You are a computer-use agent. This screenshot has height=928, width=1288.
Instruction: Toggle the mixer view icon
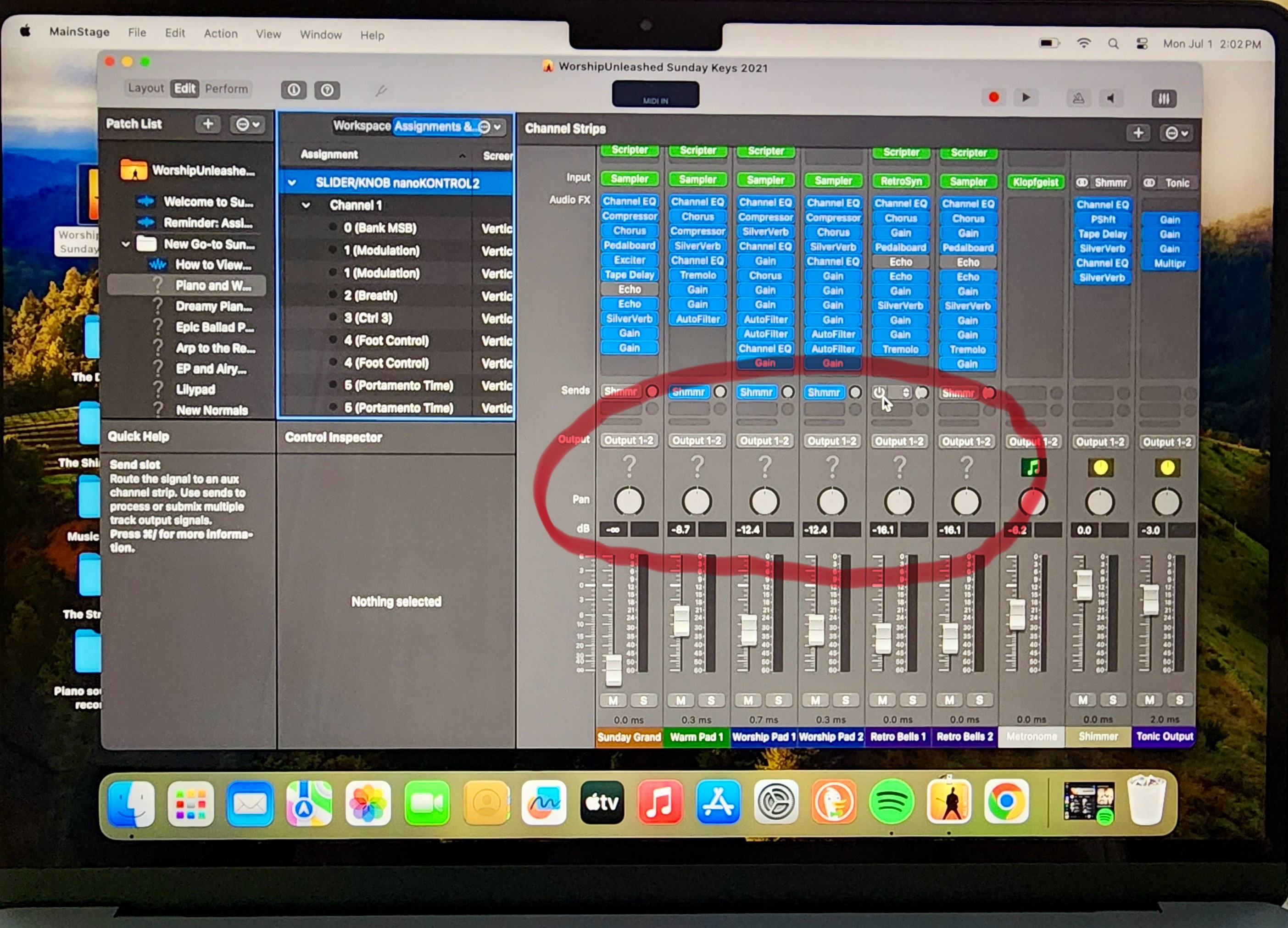tap(1164, 99)
